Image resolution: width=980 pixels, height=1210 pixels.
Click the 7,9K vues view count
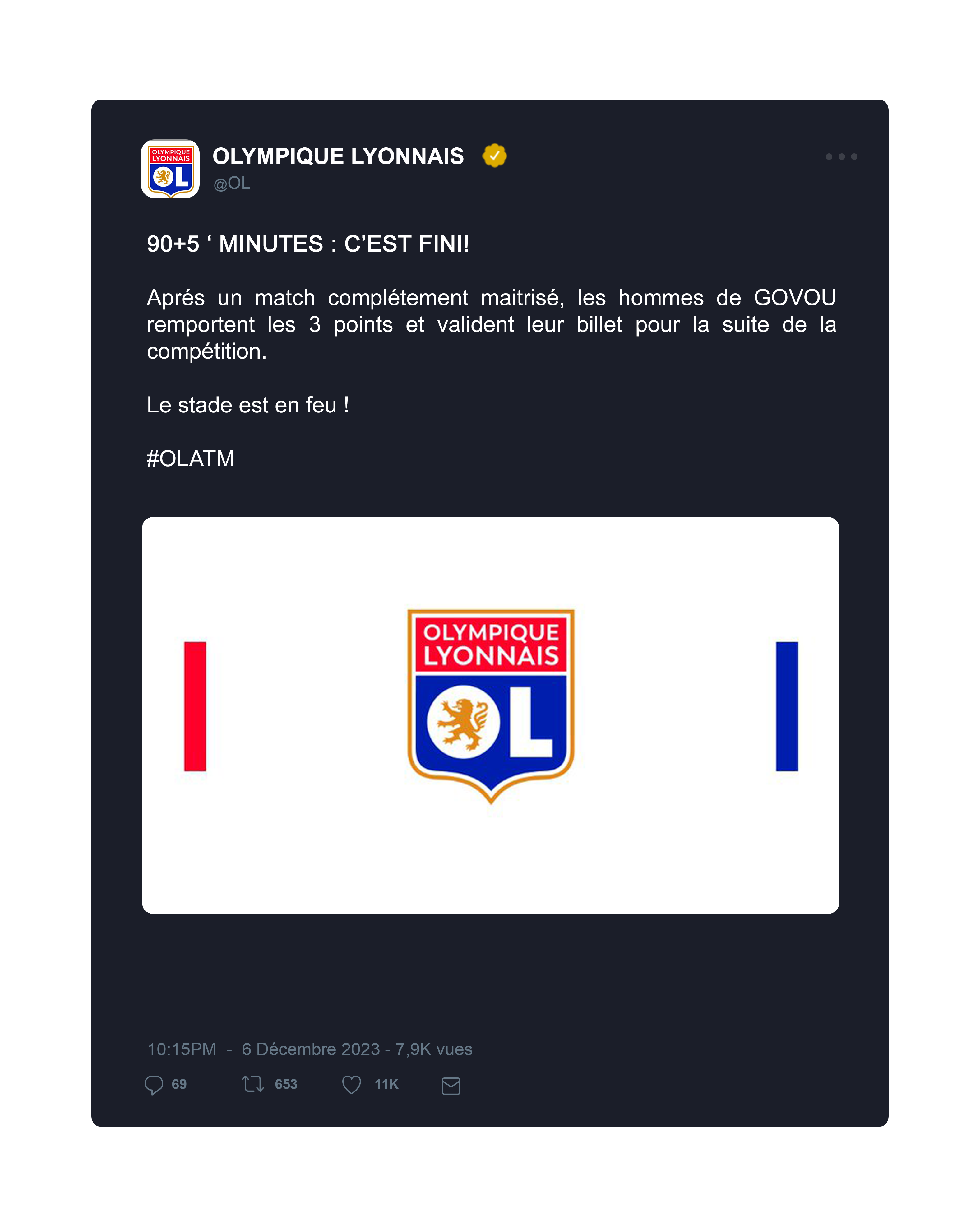[433, 1049]
